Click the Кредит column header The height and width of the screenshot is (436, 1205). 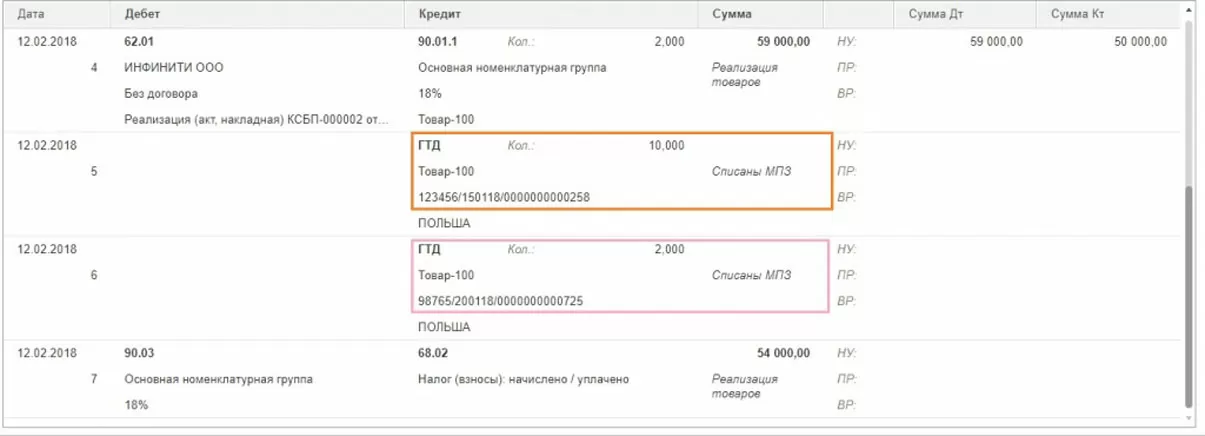coord(439,14)
